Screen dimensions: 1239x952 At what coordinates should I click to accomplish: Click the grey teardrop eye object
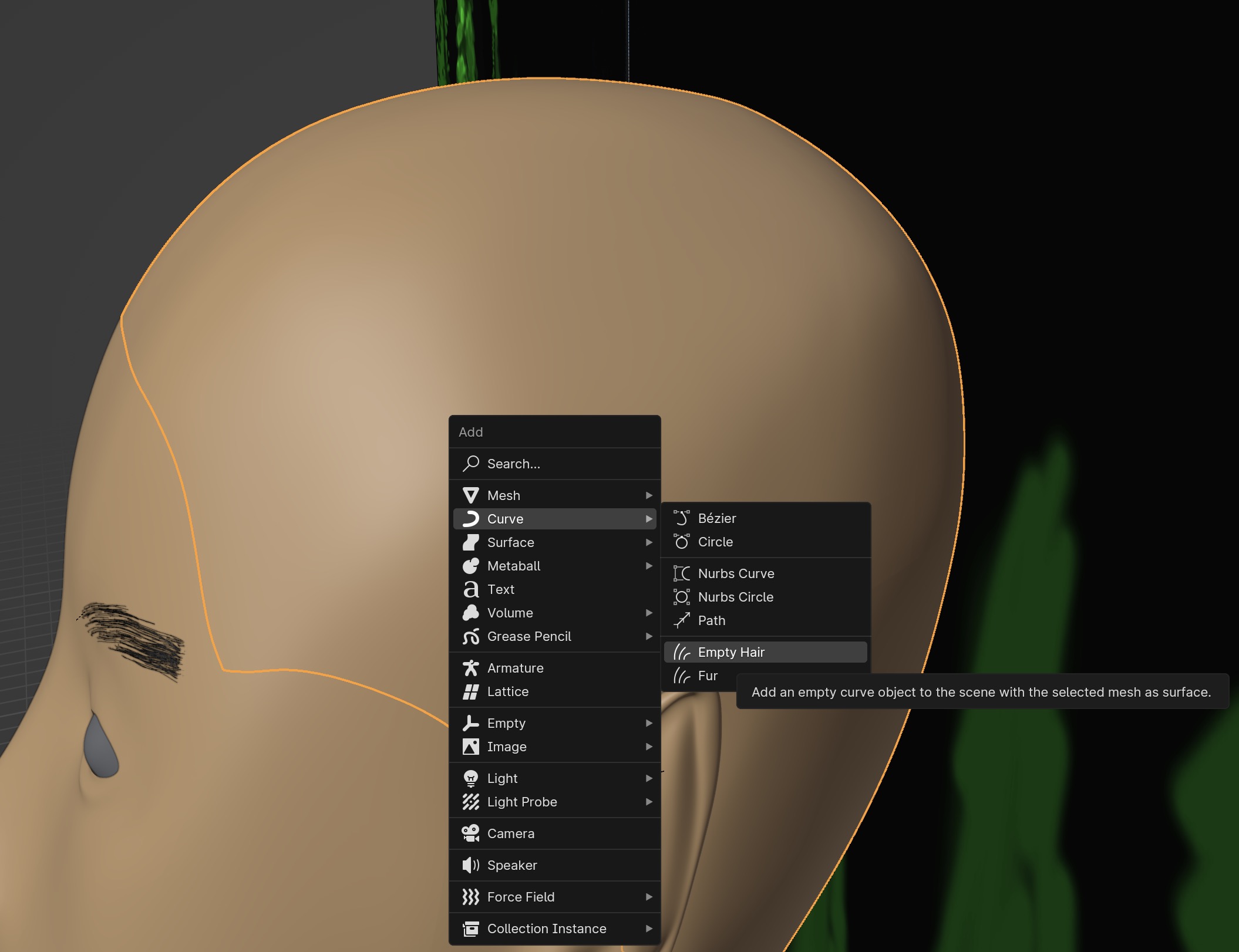(101, 745)
